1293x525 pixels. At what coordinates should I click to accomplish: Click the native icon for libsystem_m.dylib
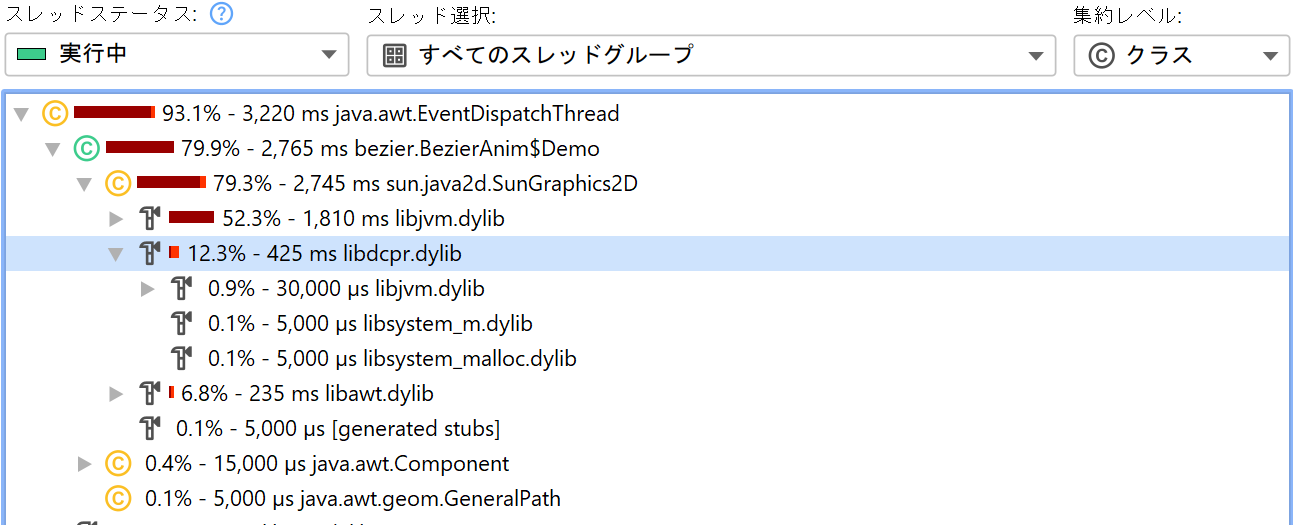(x=181, y=324)
